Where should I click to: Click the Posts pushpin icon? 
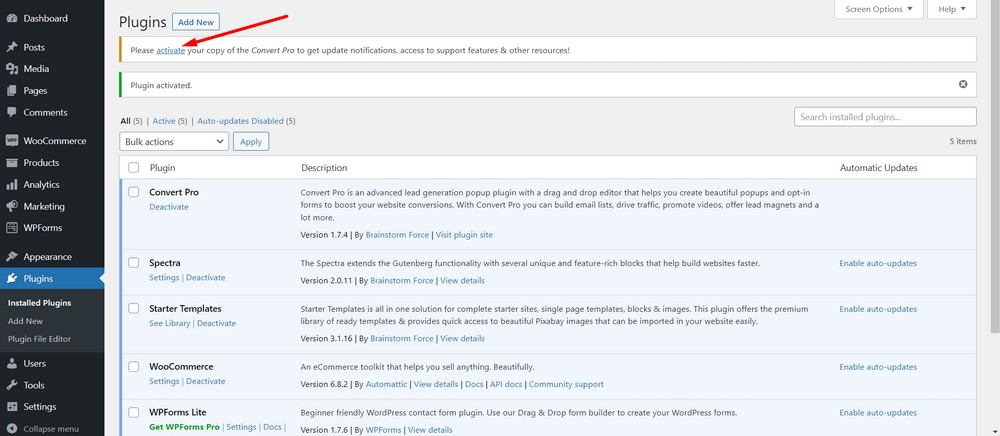tap(11, 47)
